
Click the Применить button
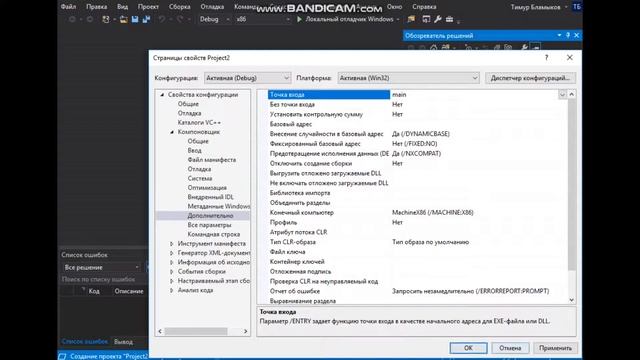click(555, 348)
